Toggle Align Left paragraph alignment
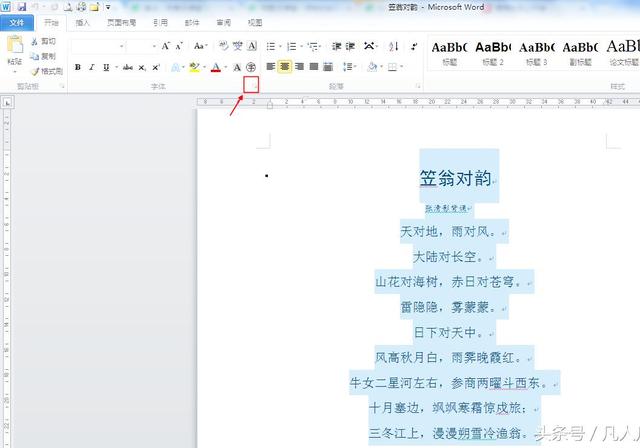640x448 pixels. [270, 67]
